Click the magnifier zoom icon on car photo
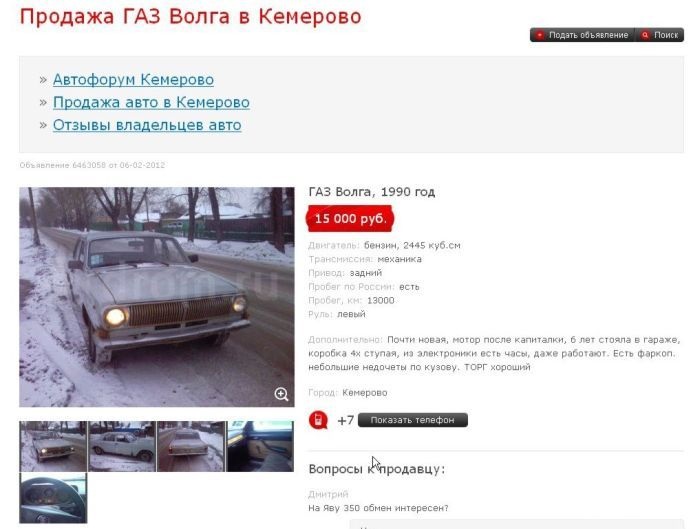 pos(281,394)
